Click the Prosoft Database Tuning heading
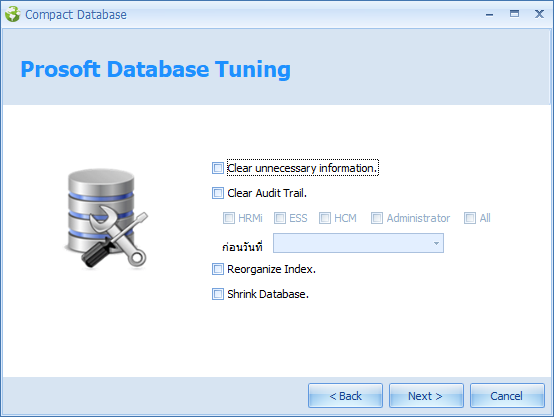This screenshot has width=554, height=417. (x=155, y=69)
